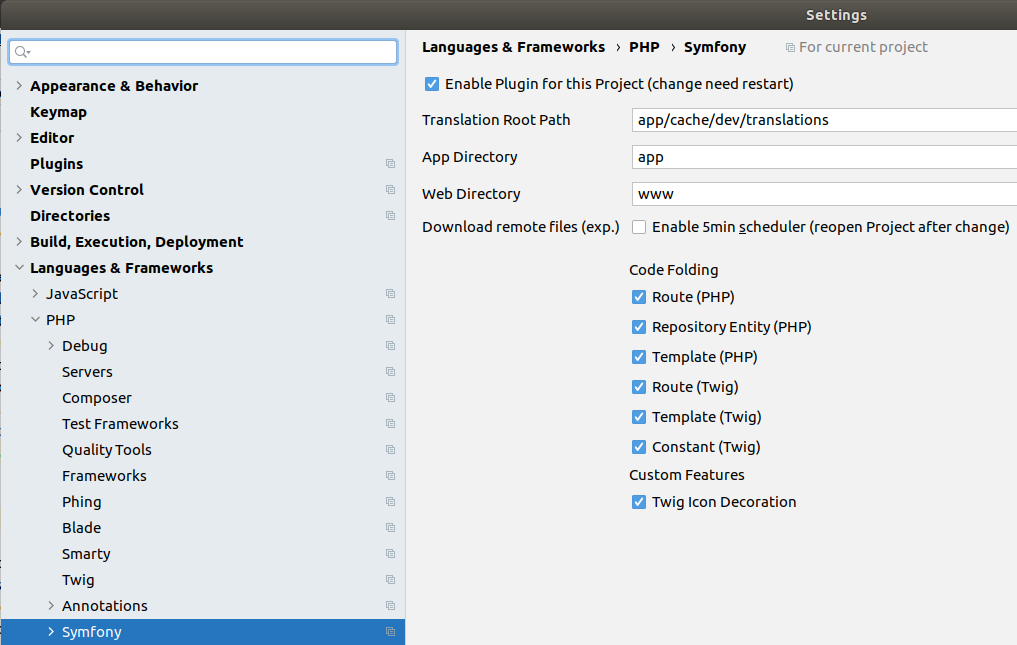Click project-level icon on Twig row

[390, 579]
